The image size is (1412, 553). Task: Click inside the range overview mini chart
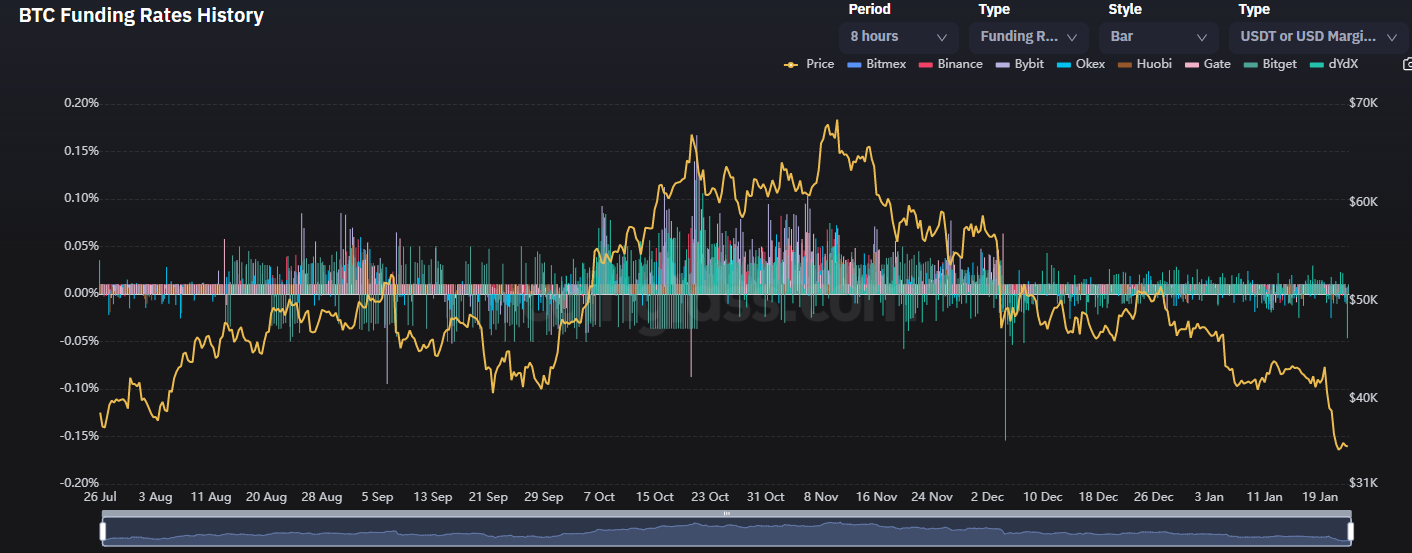point(726,532)
